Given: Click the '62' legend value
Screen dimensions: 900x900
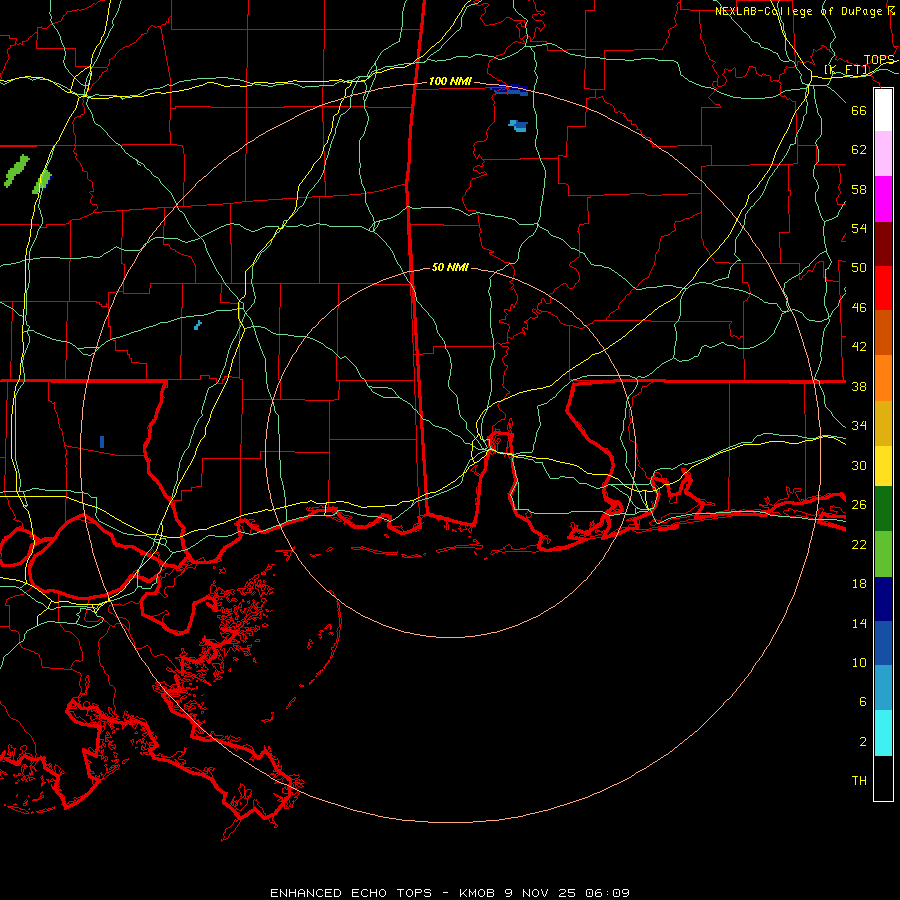Looking at the screenshot, I should (x=859, y=150).
